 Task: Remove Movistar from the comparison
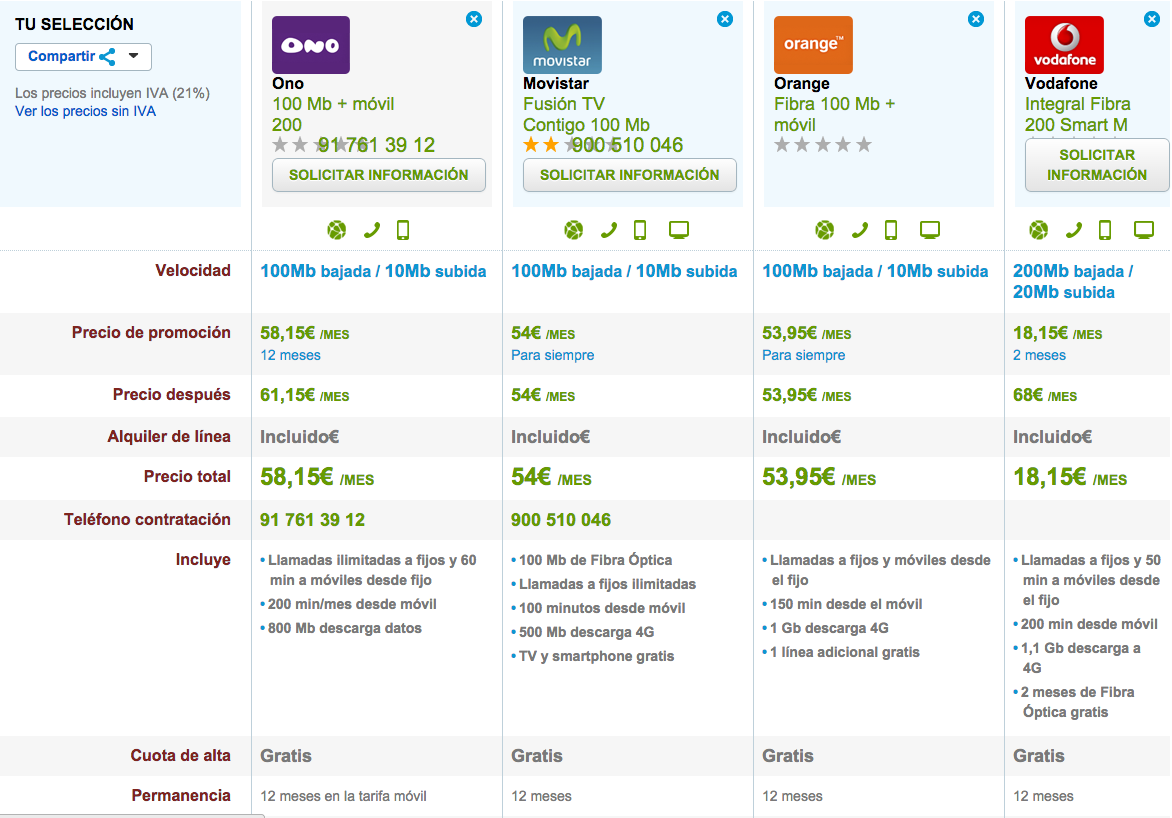[725, 19]
